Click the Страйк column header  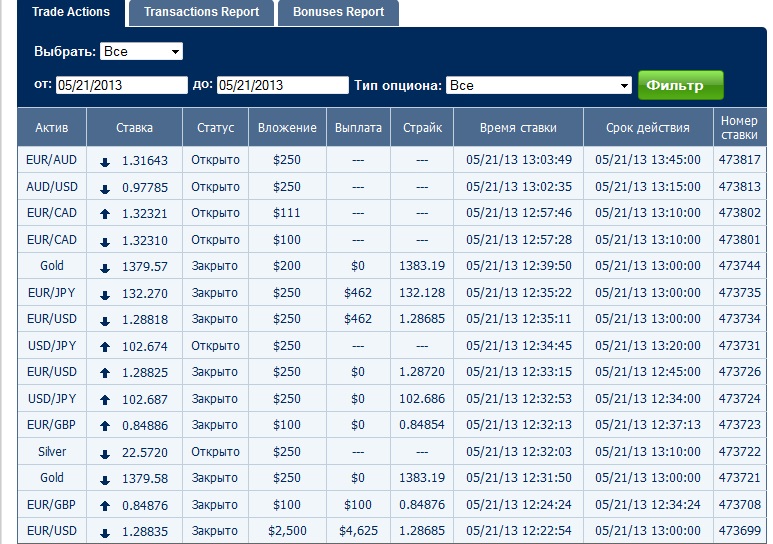click(x=422, y=128)
